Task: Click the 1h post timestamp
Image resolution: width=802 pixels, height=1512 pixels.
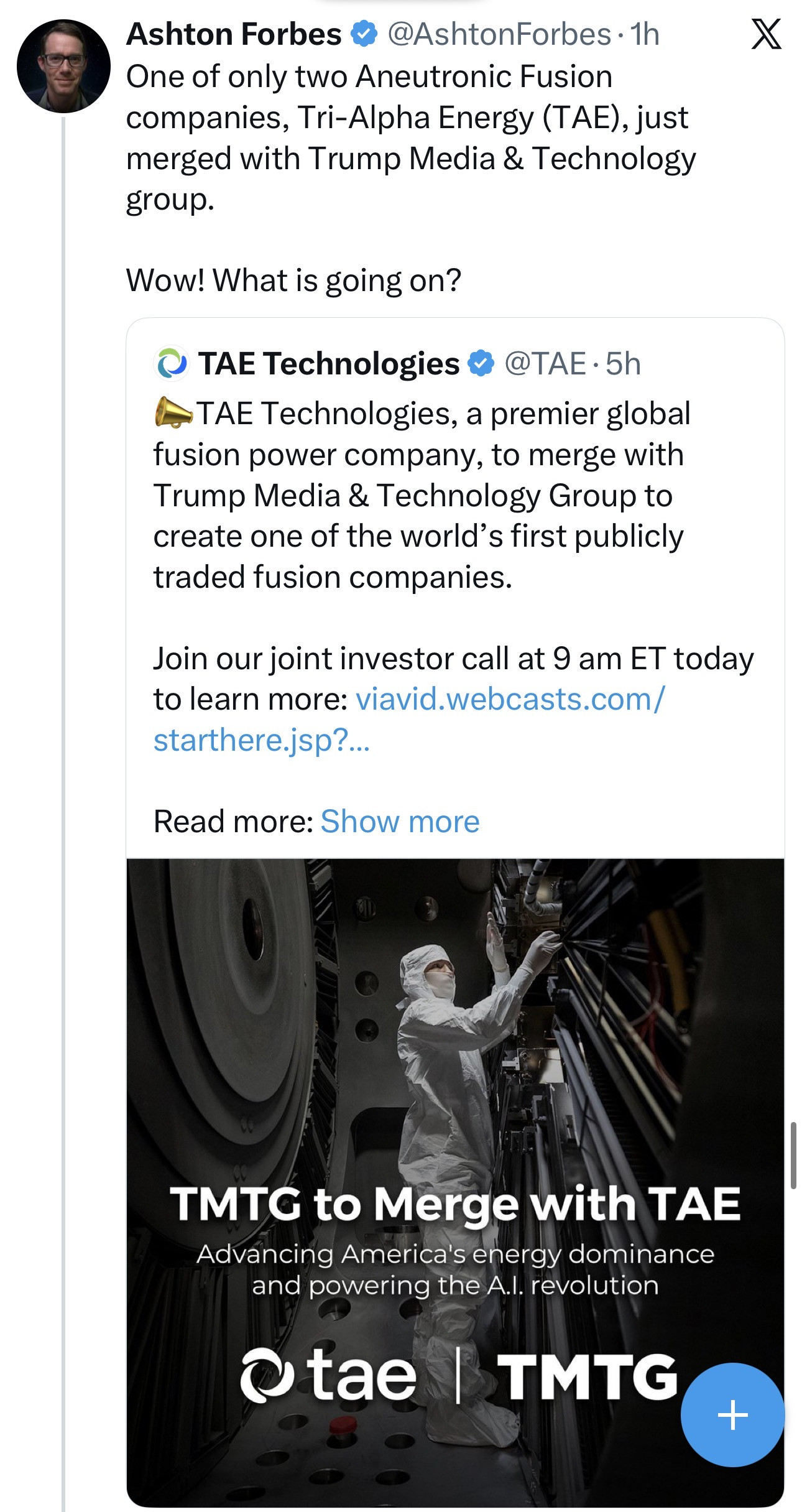Action: pos(645,34)
